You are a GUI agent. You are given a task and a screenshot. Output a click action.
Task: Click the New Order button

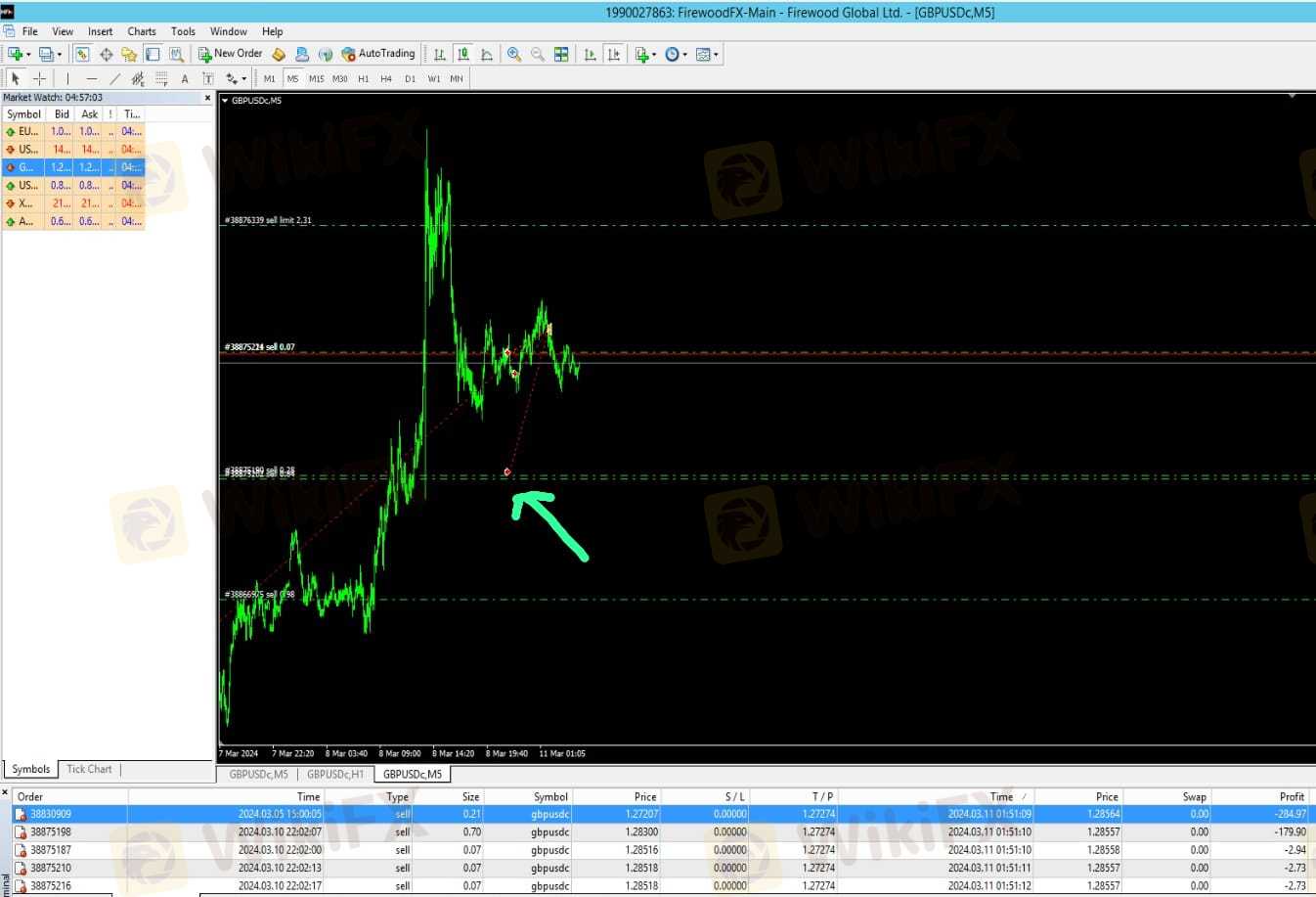point(231,54)
